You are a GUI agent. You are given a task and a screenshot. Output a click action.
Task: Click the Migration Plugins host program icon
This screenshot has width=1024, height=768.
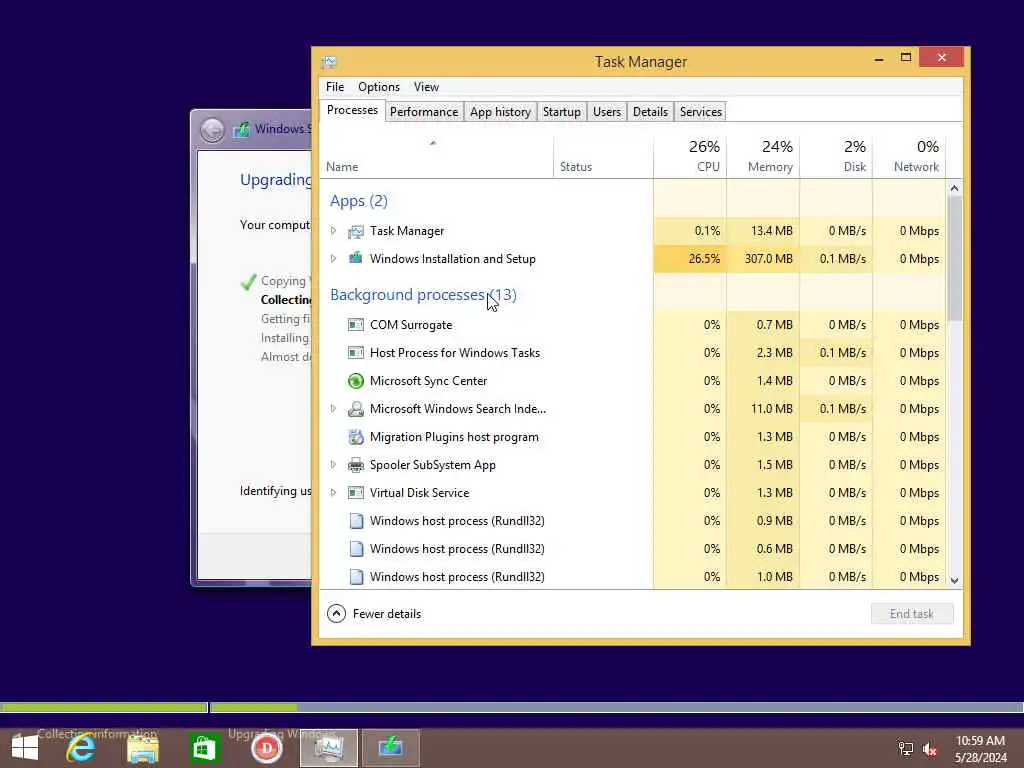(x=355, y=437)
